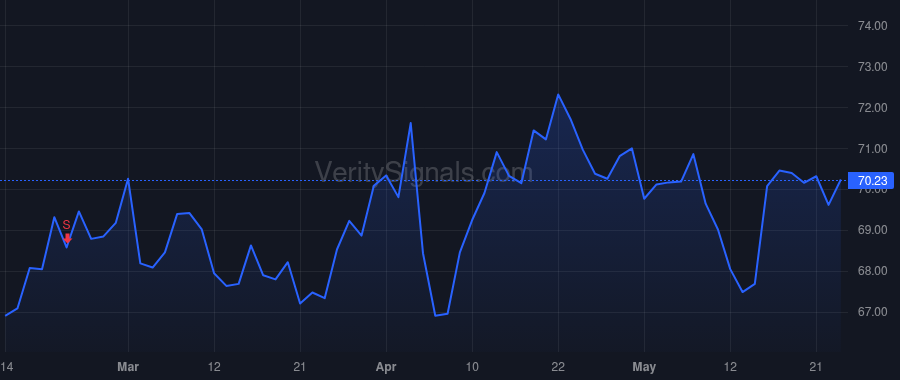The image size is (900, 380).
Task: Select the Mar date label on time axis
Action: [x=128, y=366]
